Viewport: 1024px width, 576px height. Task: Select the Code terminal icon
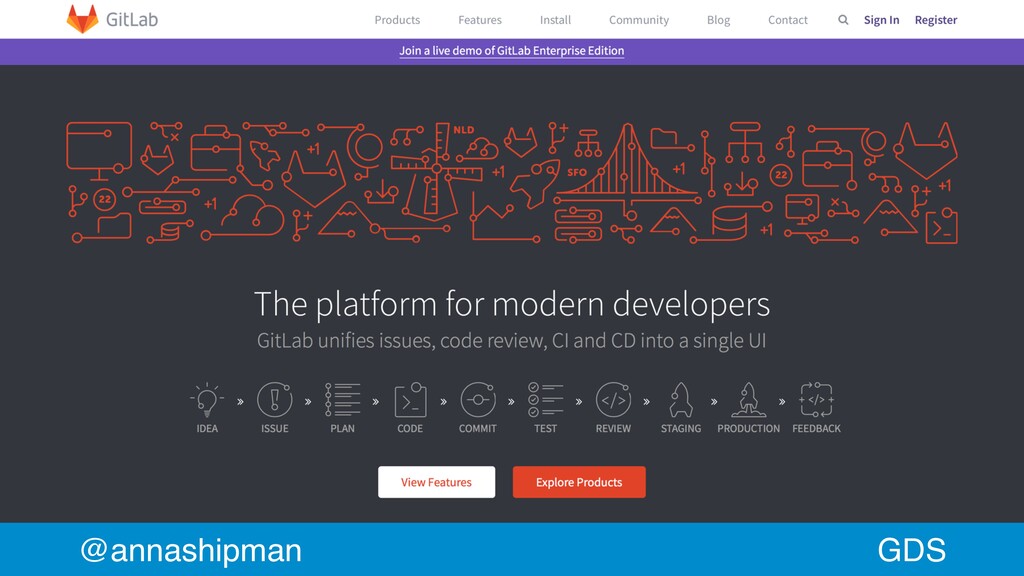pyautogui.click(x=410, y=400)
